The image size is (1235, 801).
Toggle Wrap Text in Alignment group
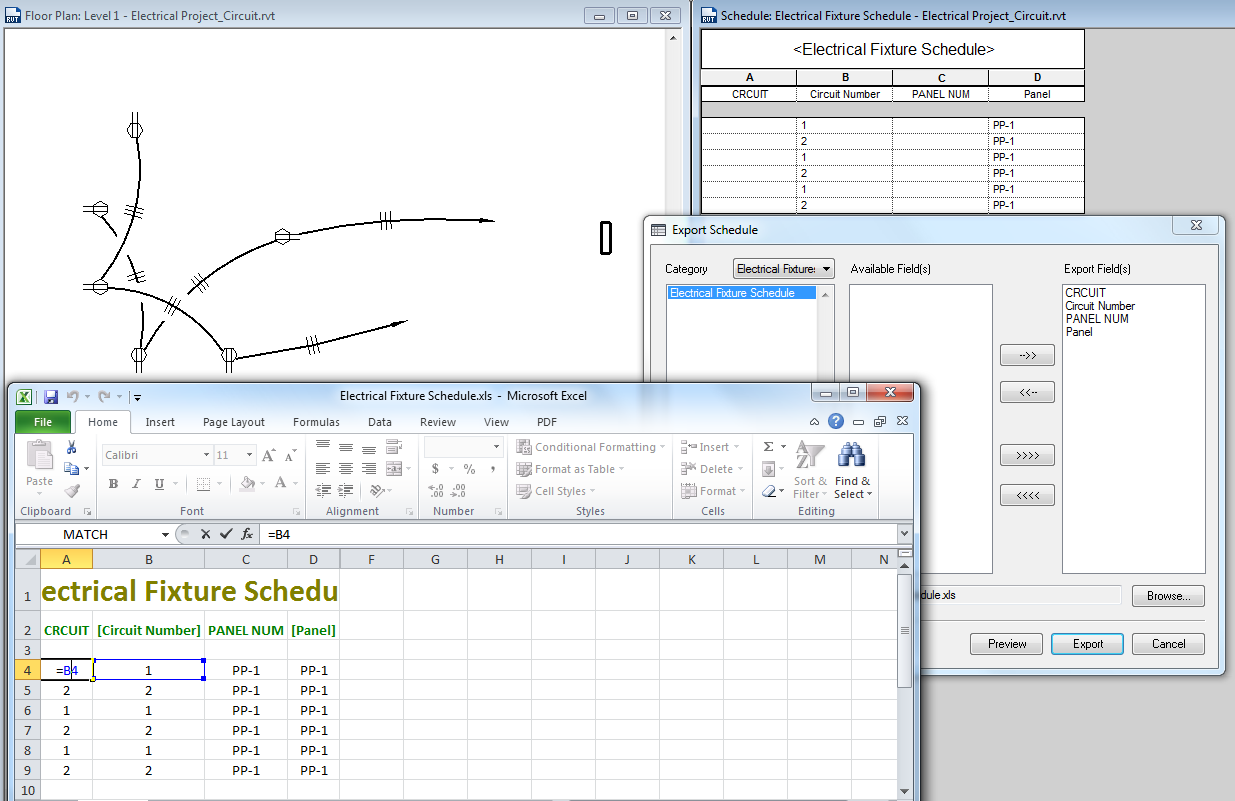click(393, 446)
